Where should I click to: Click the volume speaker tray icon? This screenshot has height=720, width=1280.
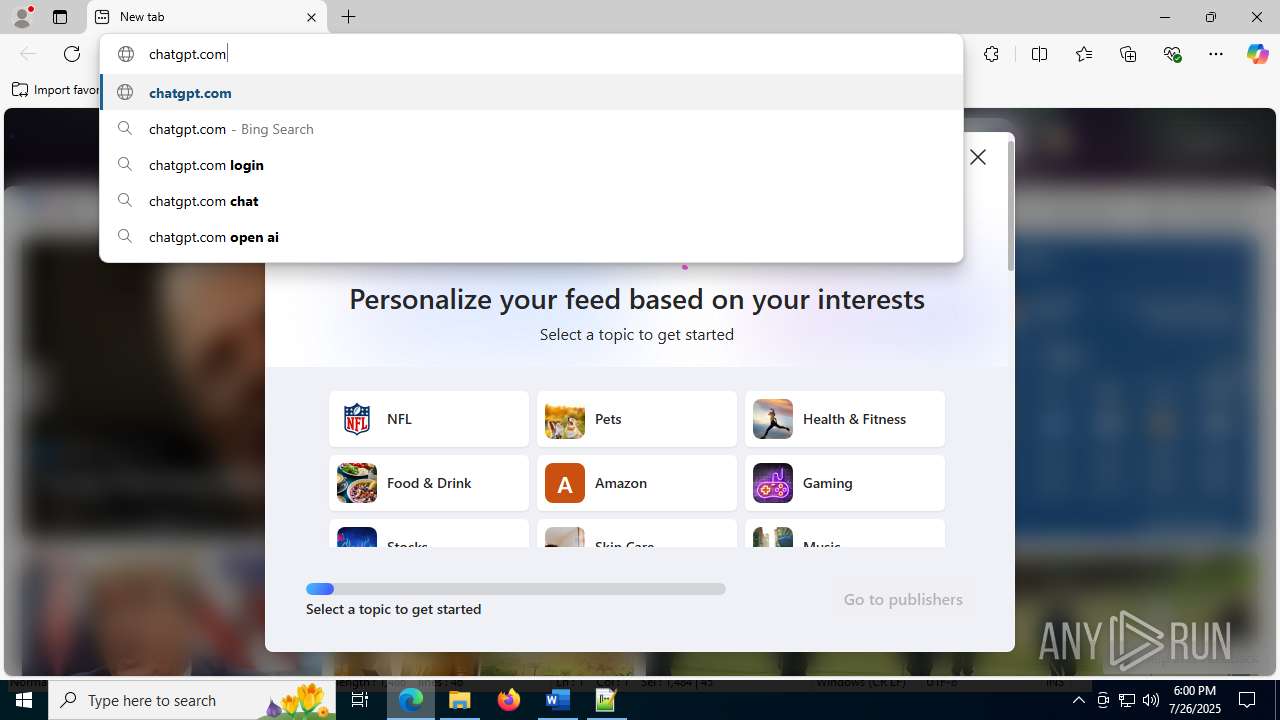point(1150,700)
